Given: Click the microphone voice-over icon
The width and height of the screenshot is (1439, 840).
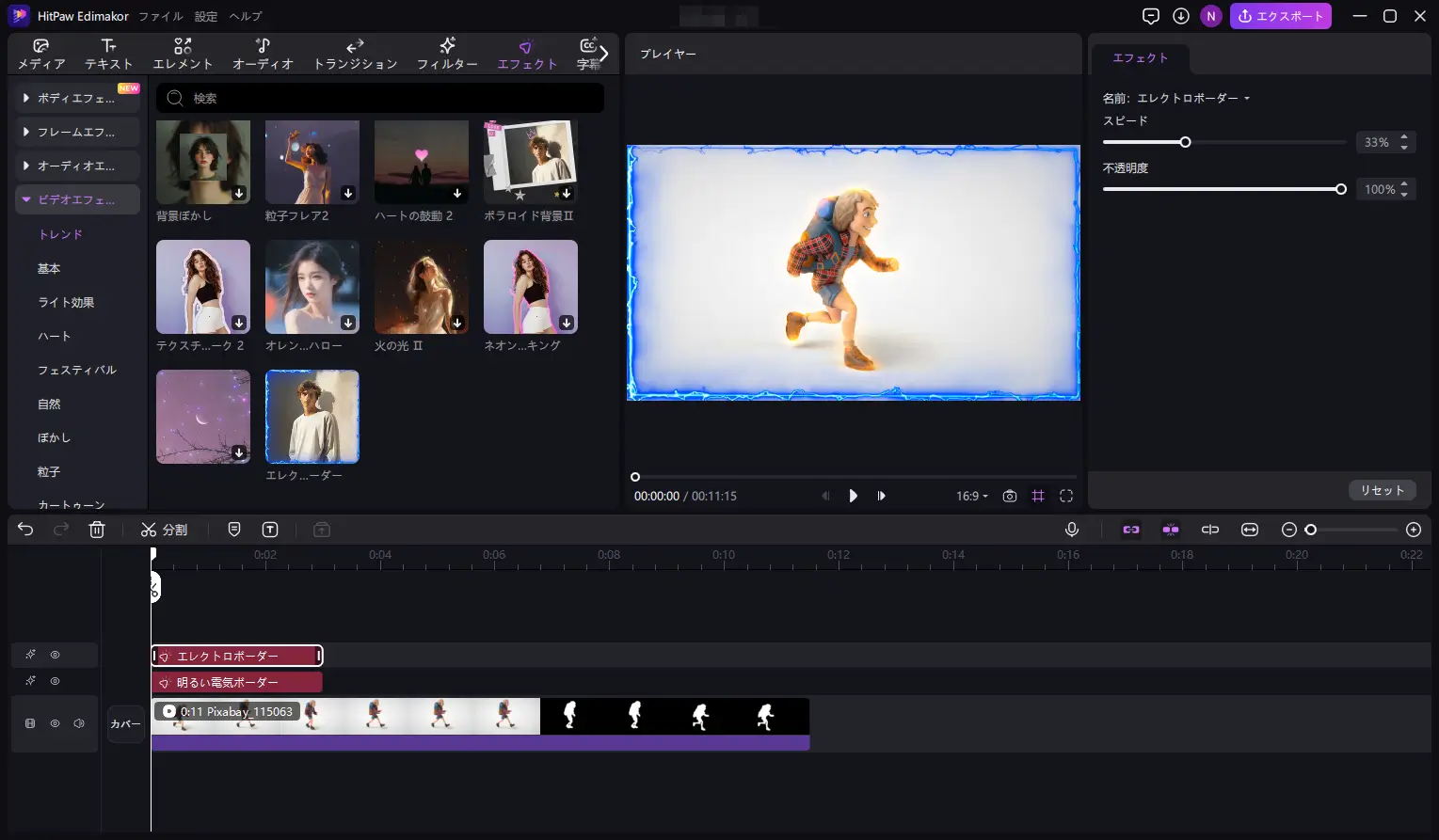Looking at the screenshot, I should (1071, 530).
